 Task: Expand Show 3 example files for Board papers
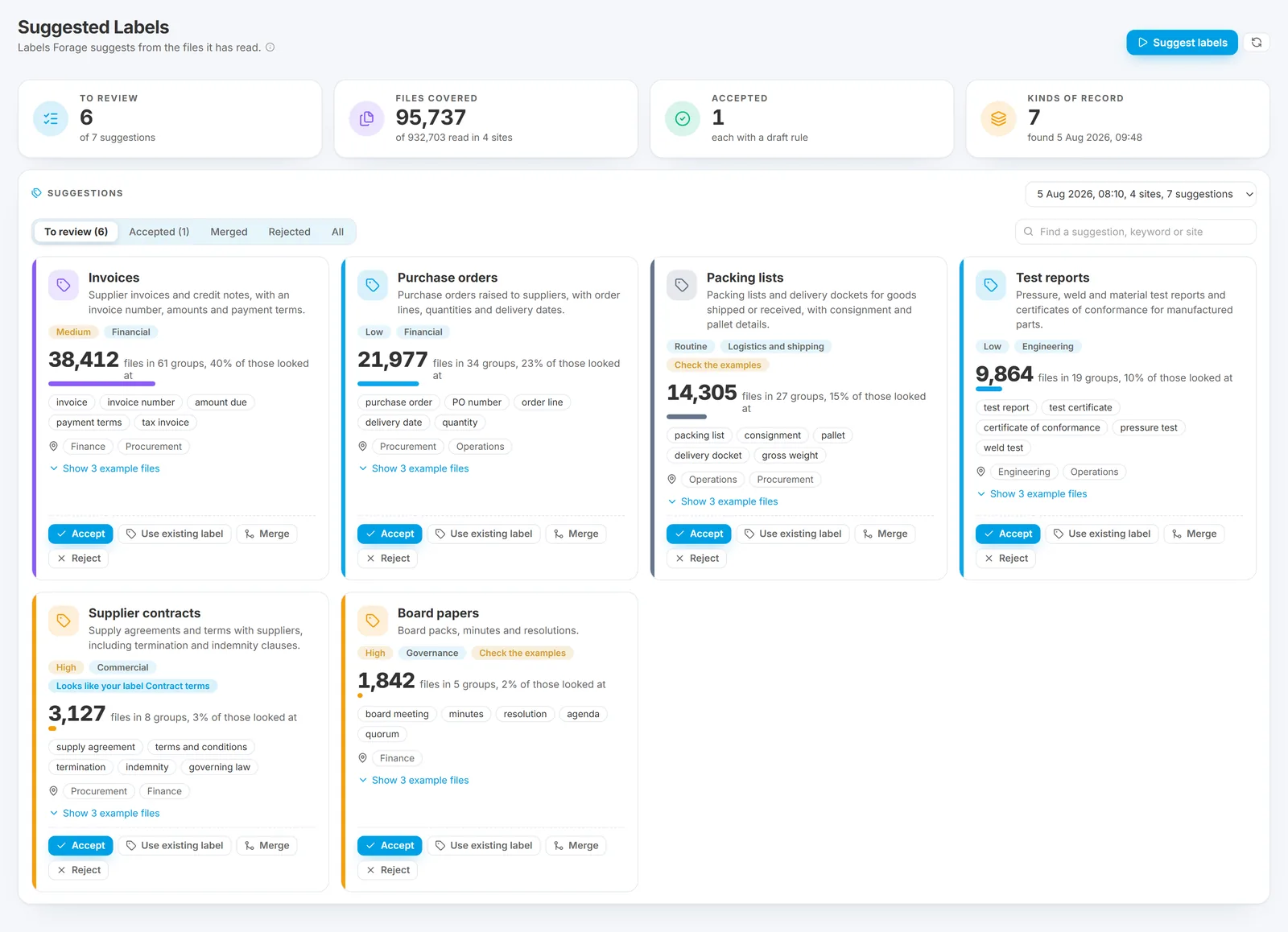click(x=414, y=781)
